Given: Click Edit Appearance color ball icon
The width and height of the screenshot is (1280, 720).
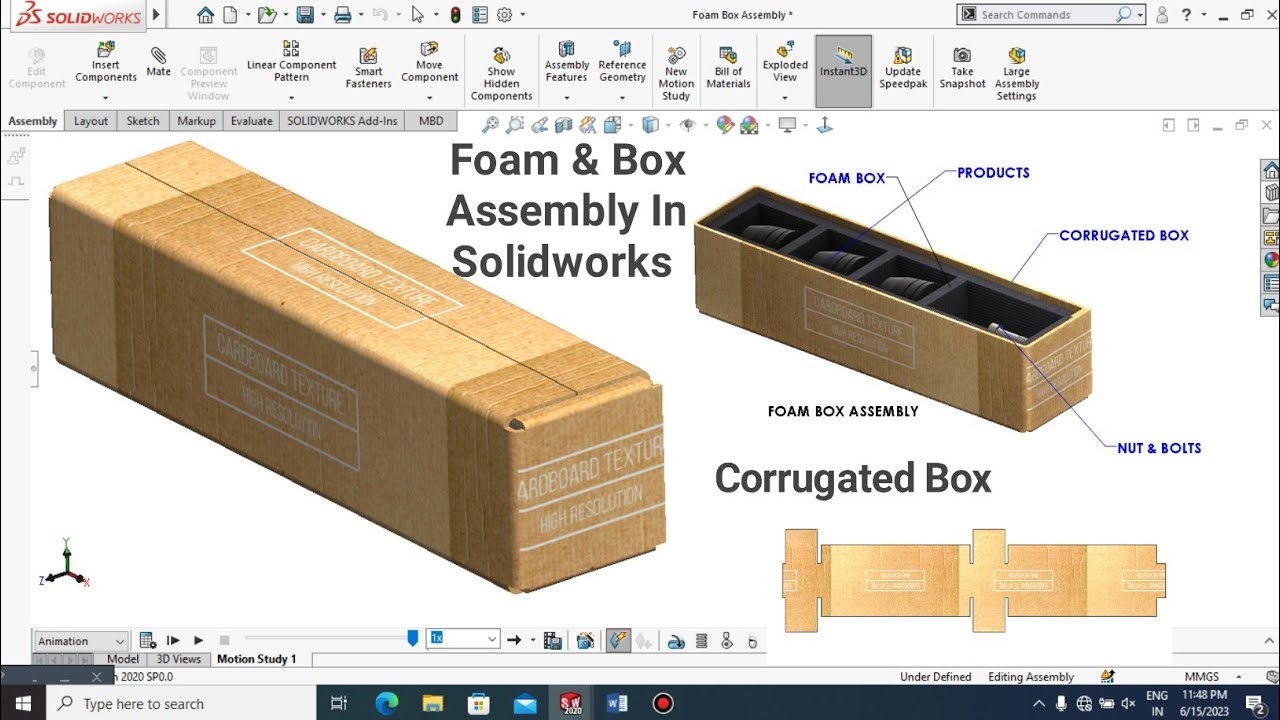Looking at the screenshot, I should coord(725,125).
